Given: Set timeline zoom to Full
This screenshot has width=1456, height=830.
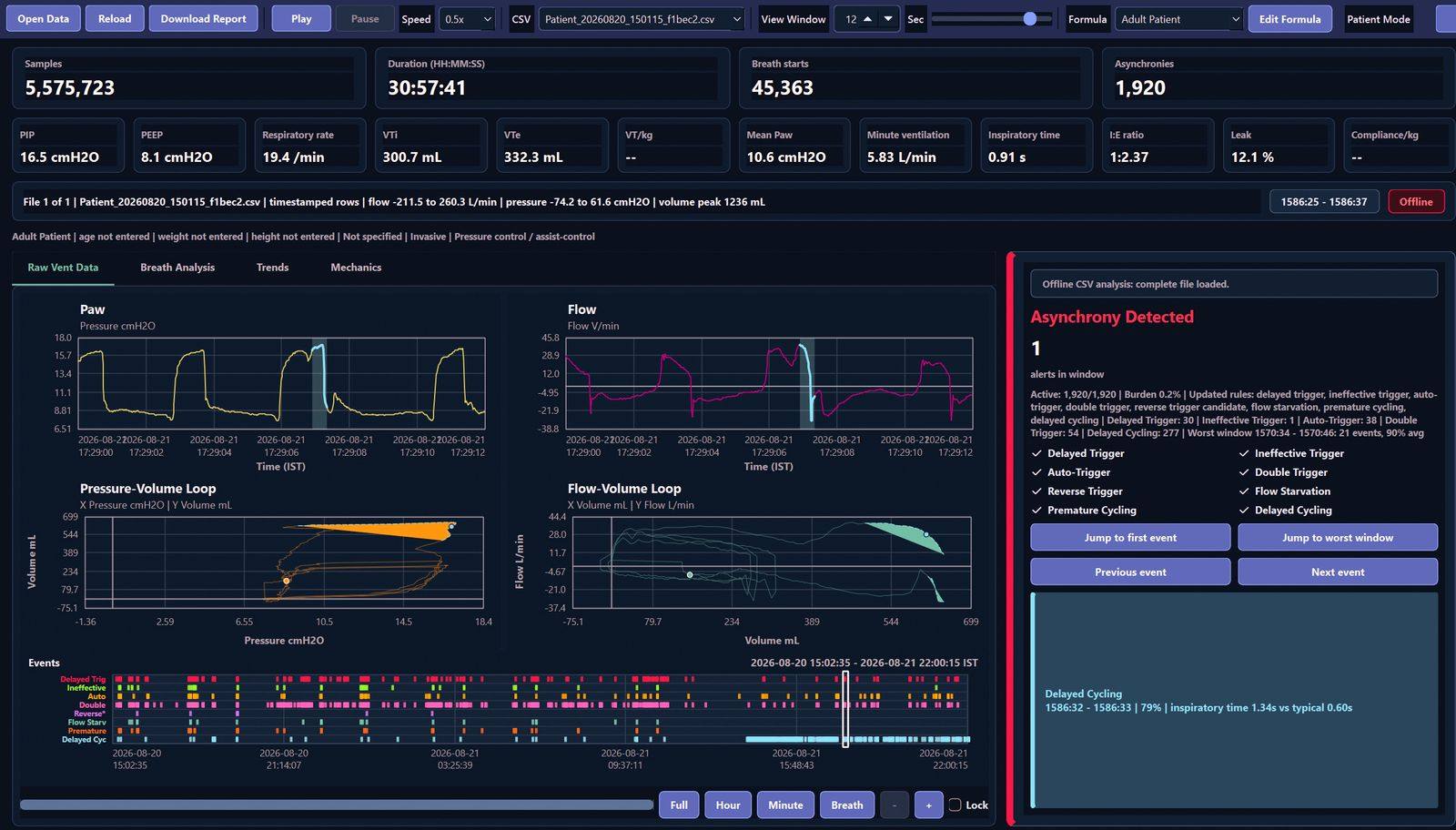Looking at the screenshot, I should 679,805.
